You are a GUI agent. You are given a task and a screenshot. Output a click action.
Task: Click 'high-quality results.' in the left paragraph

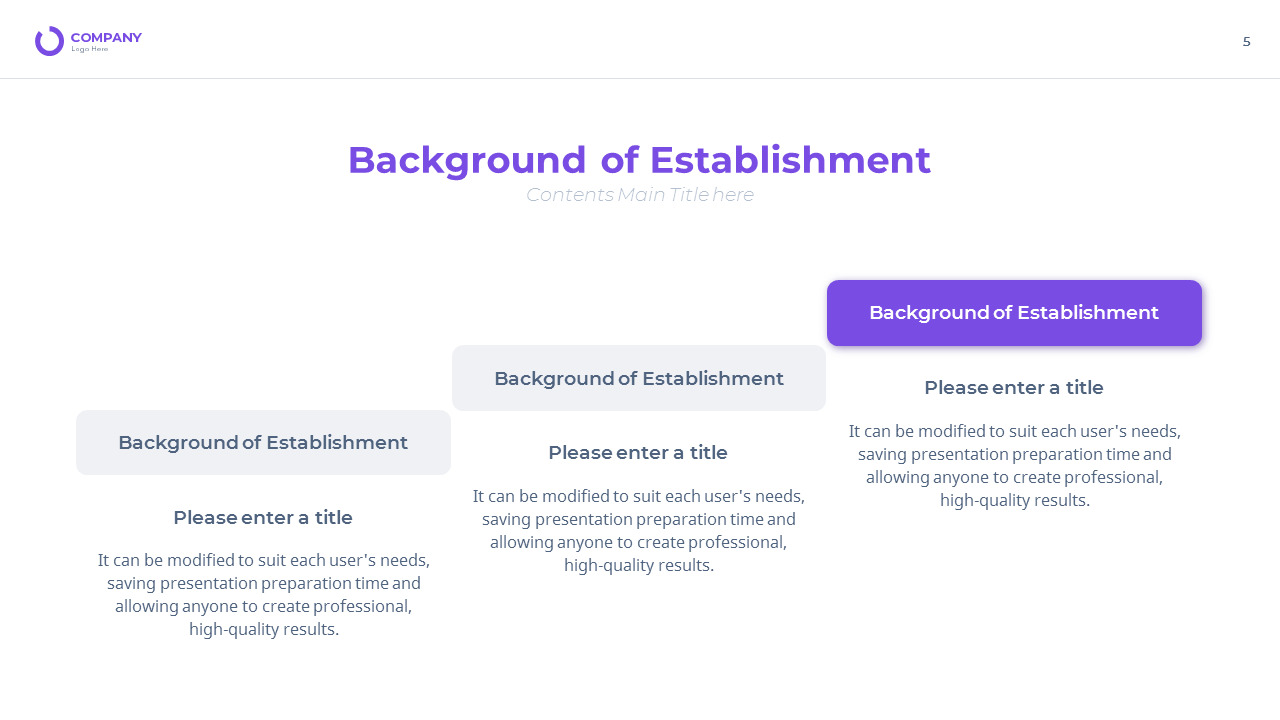[x=264, y=630]
